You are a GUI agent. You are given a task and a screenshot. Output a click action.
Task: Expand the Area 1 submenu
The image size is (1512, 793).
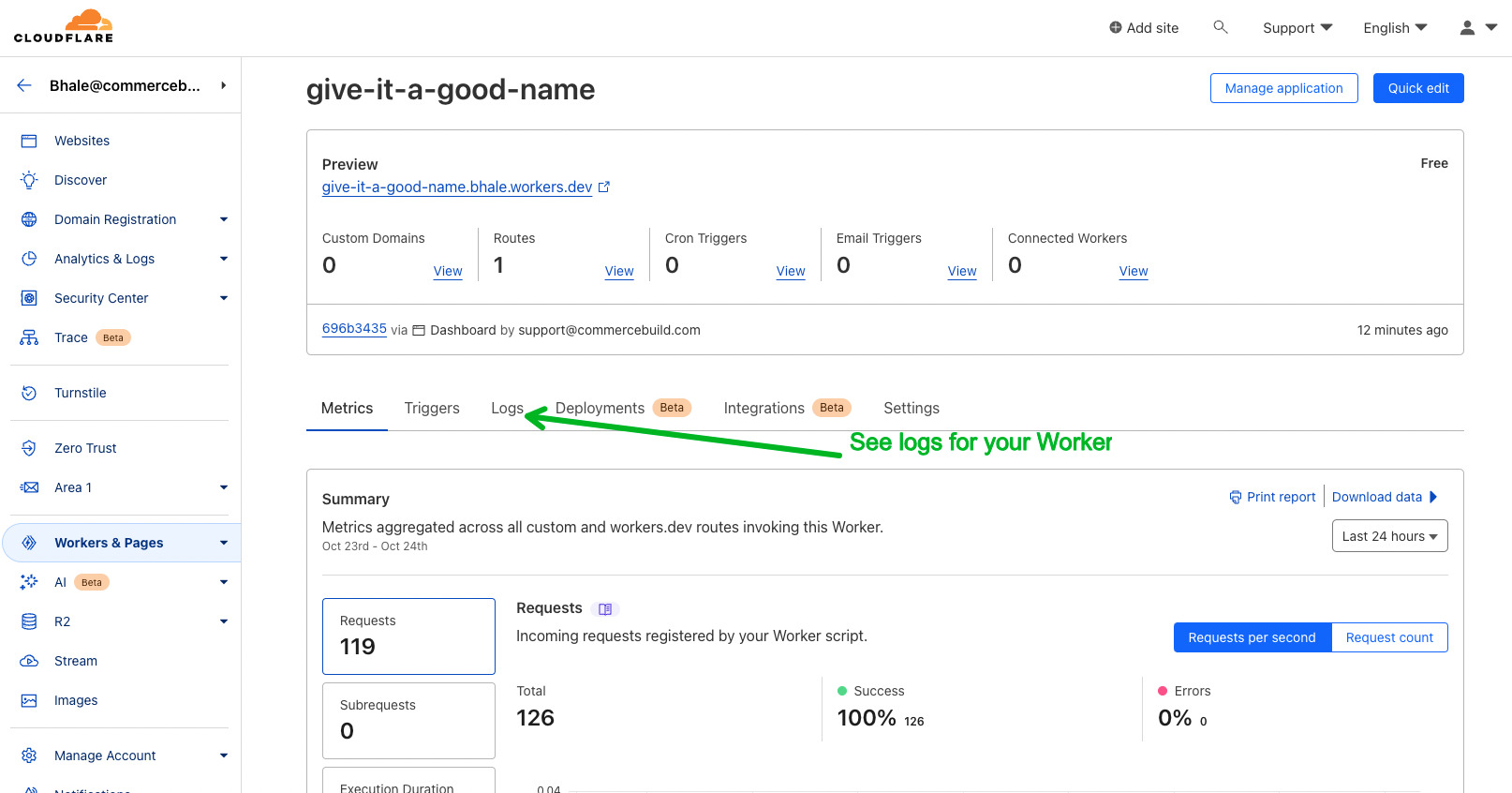point(224,487)
